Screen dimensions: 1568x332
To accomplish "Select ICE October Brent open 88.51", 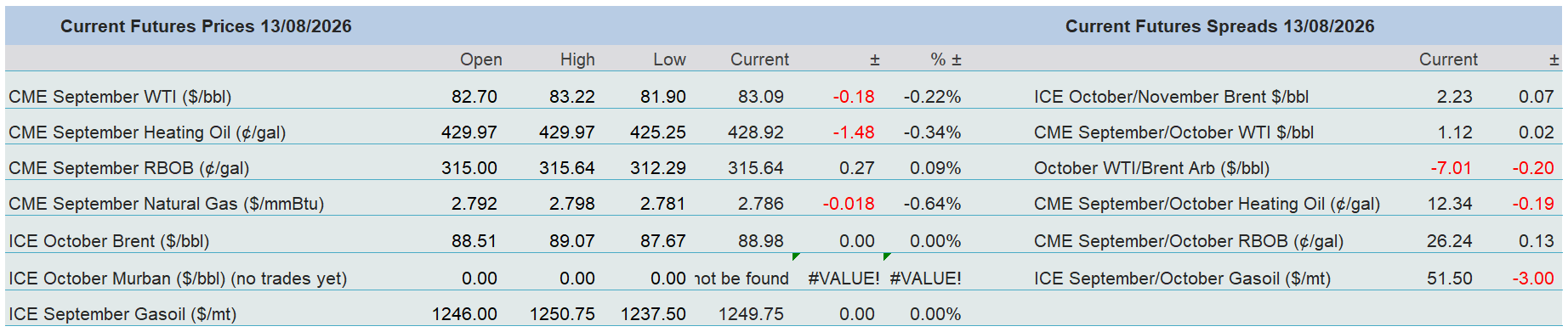I will (474, 241).
